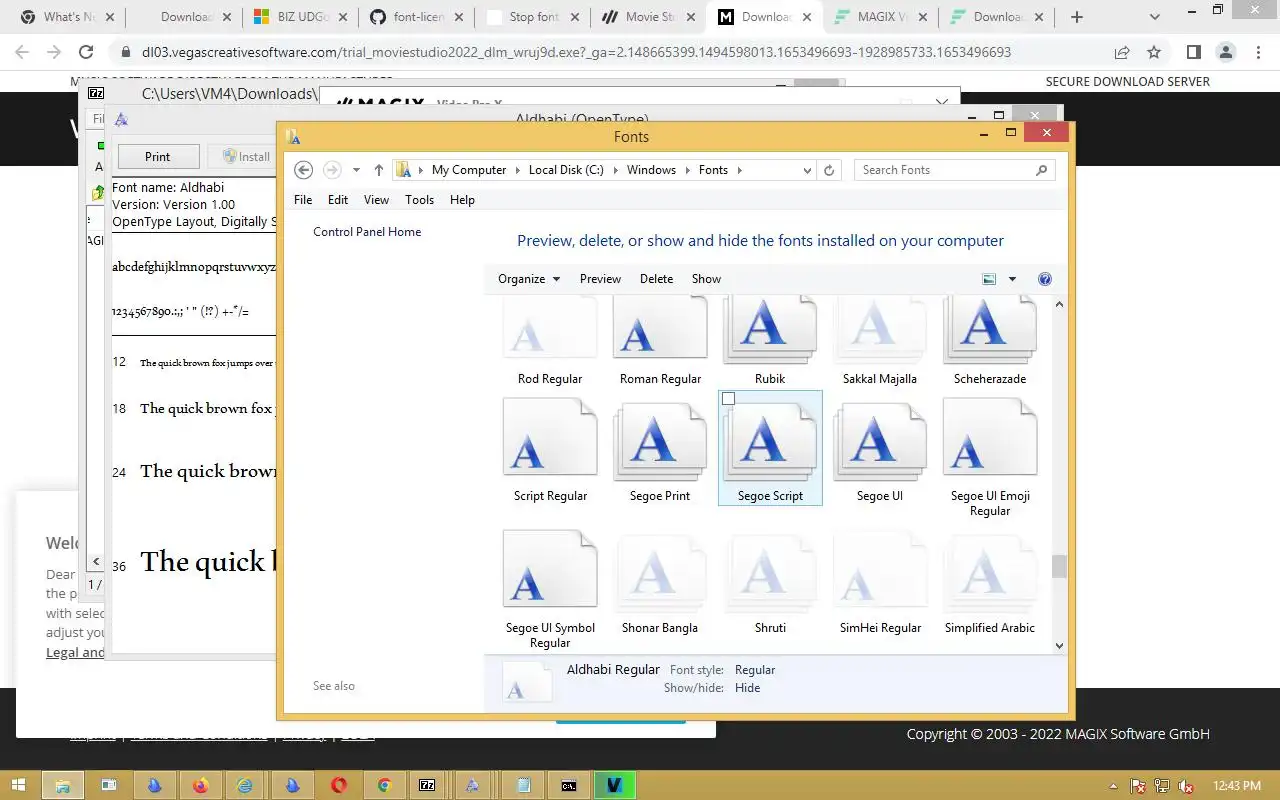This screenshot has height=800, width=1280.
Task: Print the Aldhabi font preview
Action: (157, 156)
